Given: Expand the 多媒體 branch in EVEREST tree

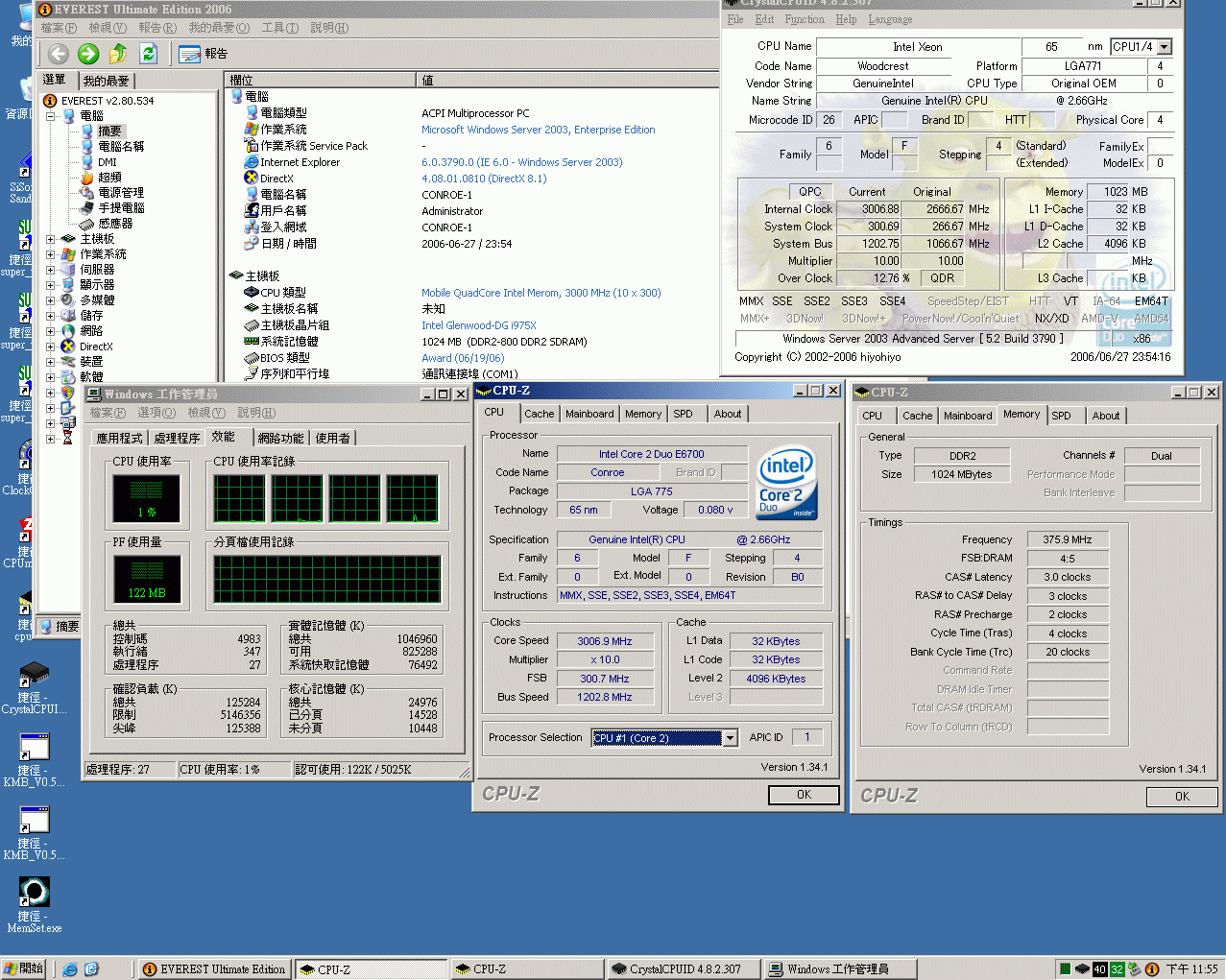Looking at the screenshot, I should click(51, 300).
